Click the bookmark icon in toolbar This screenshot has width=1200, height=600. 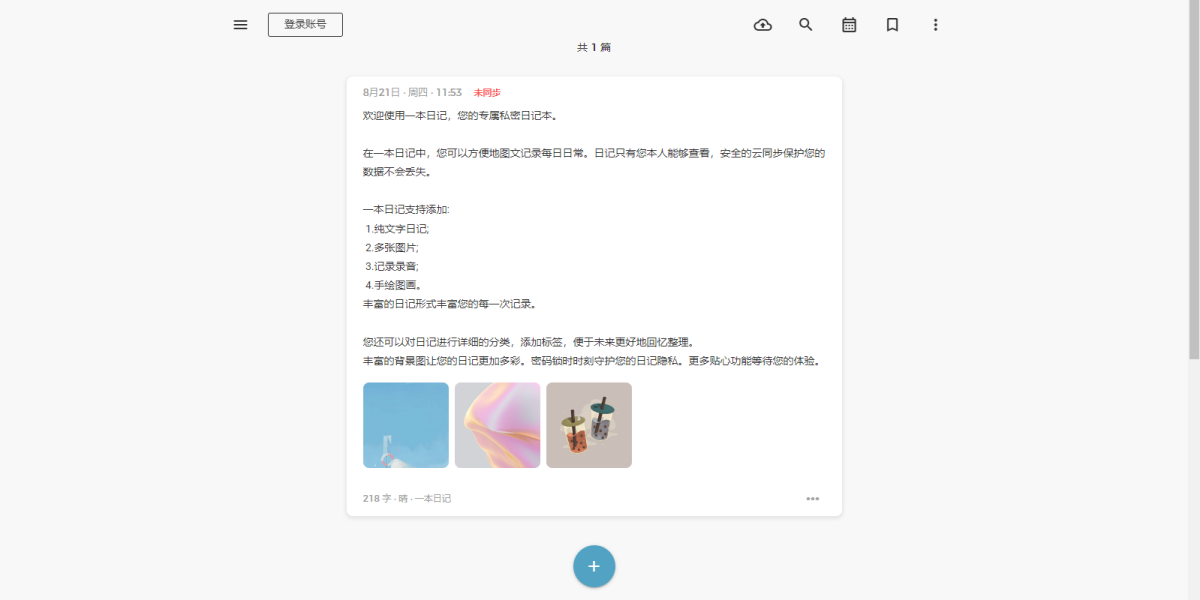(x=892, y=25)
